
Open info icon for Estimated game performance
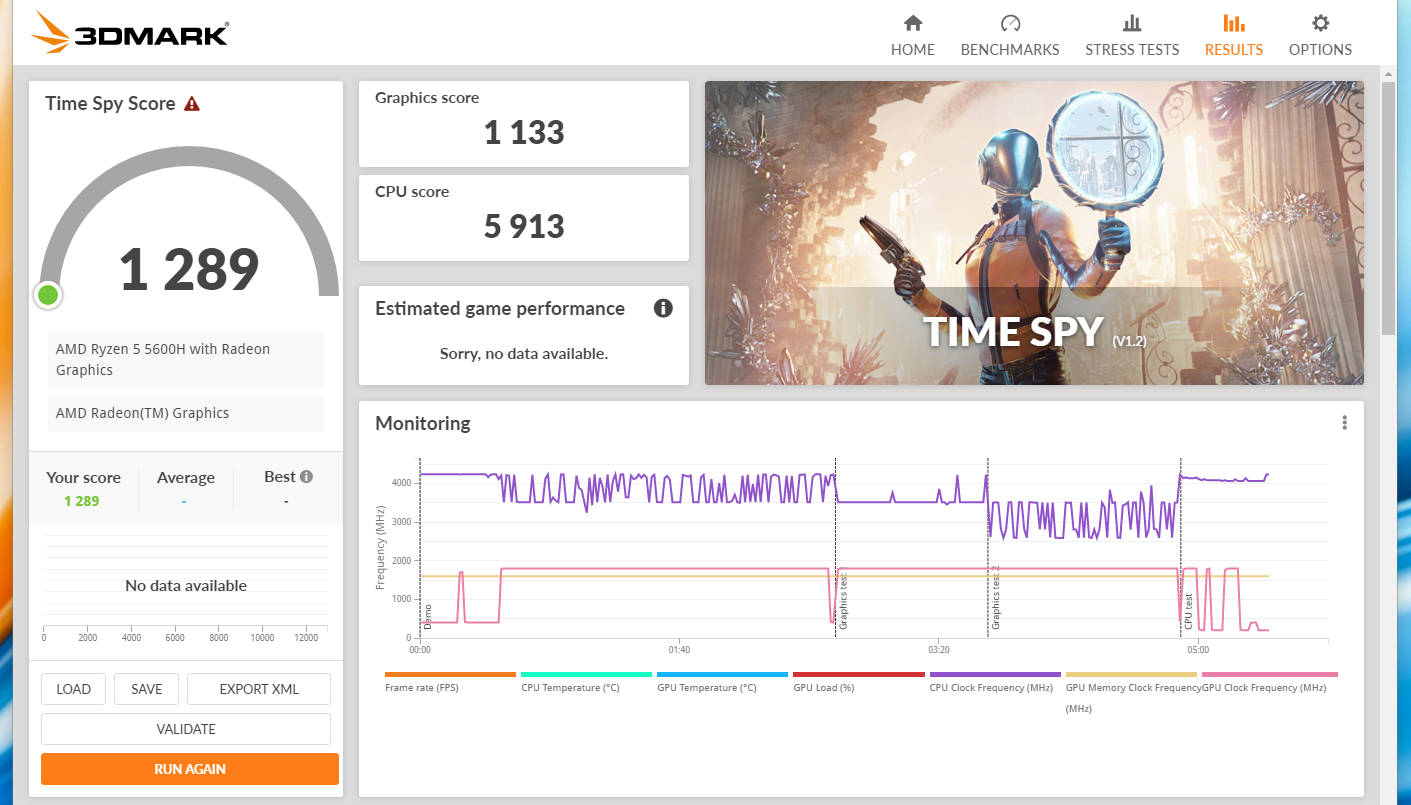(x=663, y=308)
